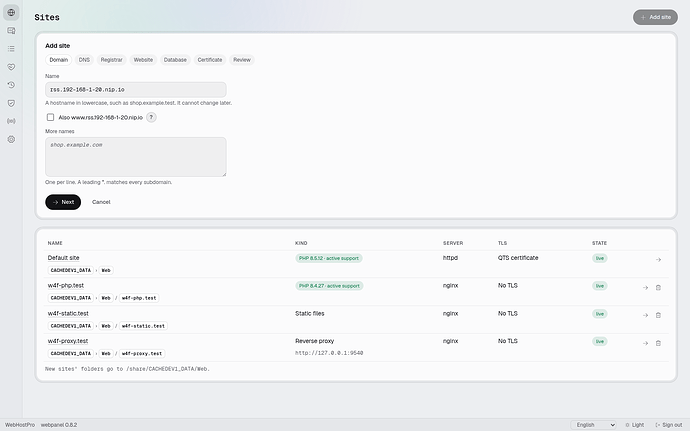Select the DNS step tab
Screen dimensions: 690x431
[84, 60]
